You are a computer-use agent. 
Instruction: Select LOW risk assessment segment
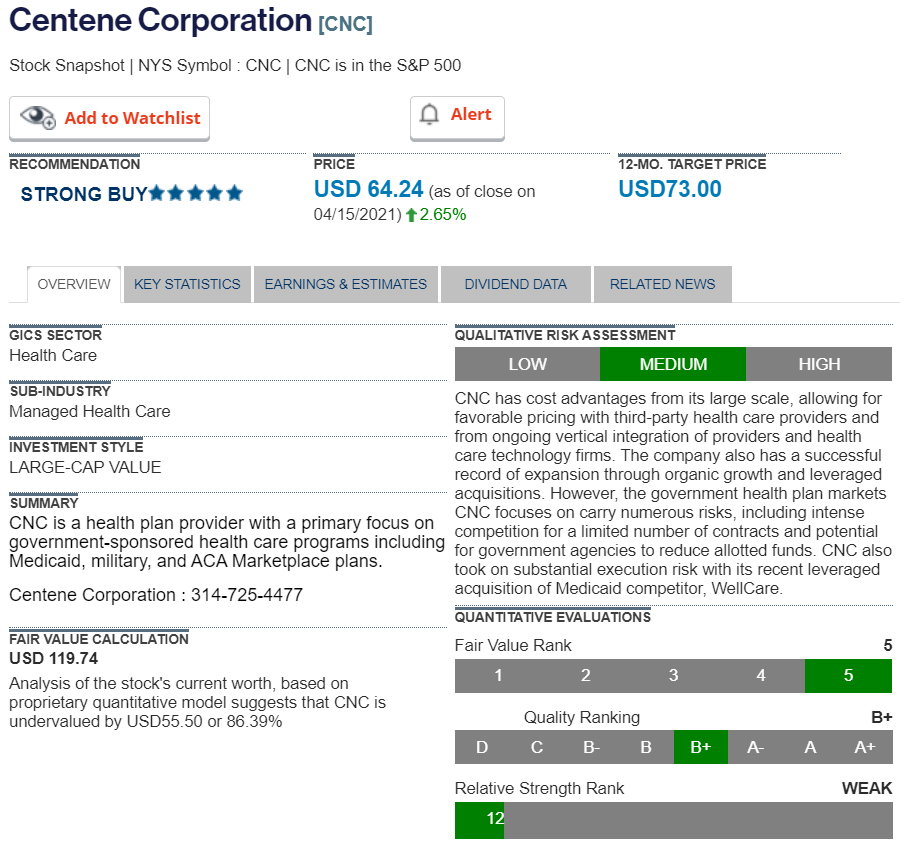tap(527, 364)
